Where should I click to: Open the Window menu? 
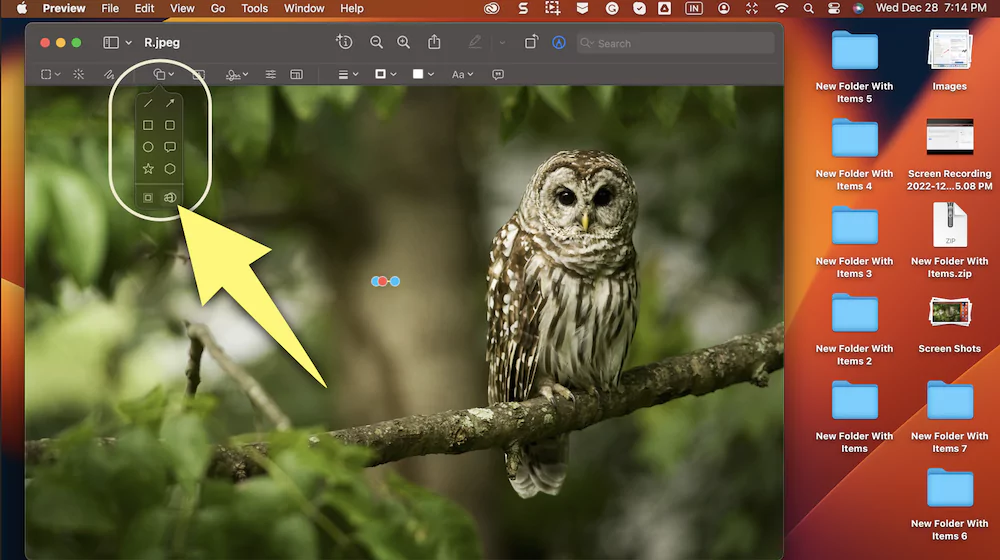(304, 8)
